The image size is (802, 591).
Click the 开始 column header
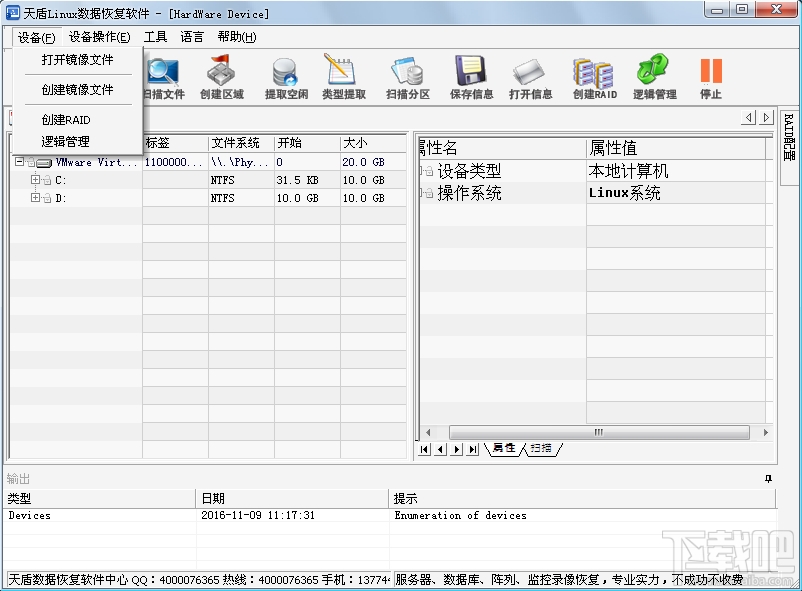pyautogui.click(x=307, y=143)
